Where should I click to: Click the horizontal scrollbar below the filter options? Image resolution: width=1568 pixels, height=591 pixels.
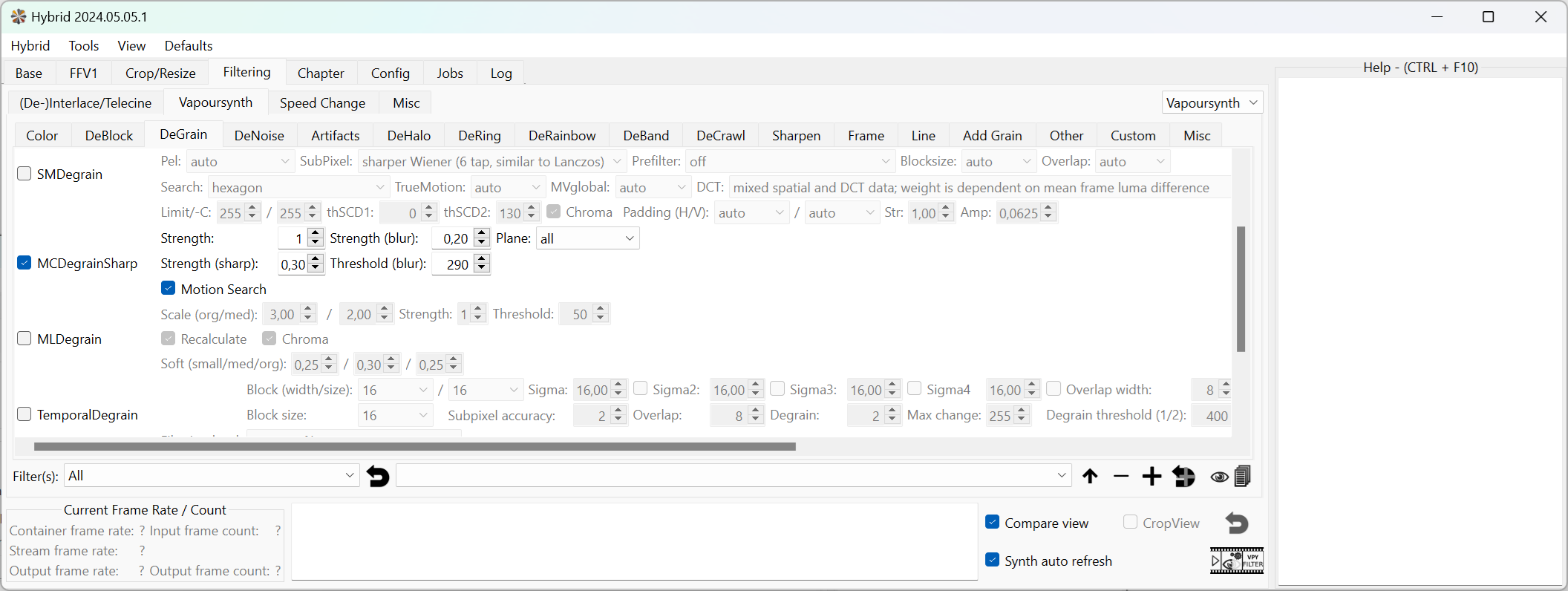pyautogui.click(x=414, y=447)
